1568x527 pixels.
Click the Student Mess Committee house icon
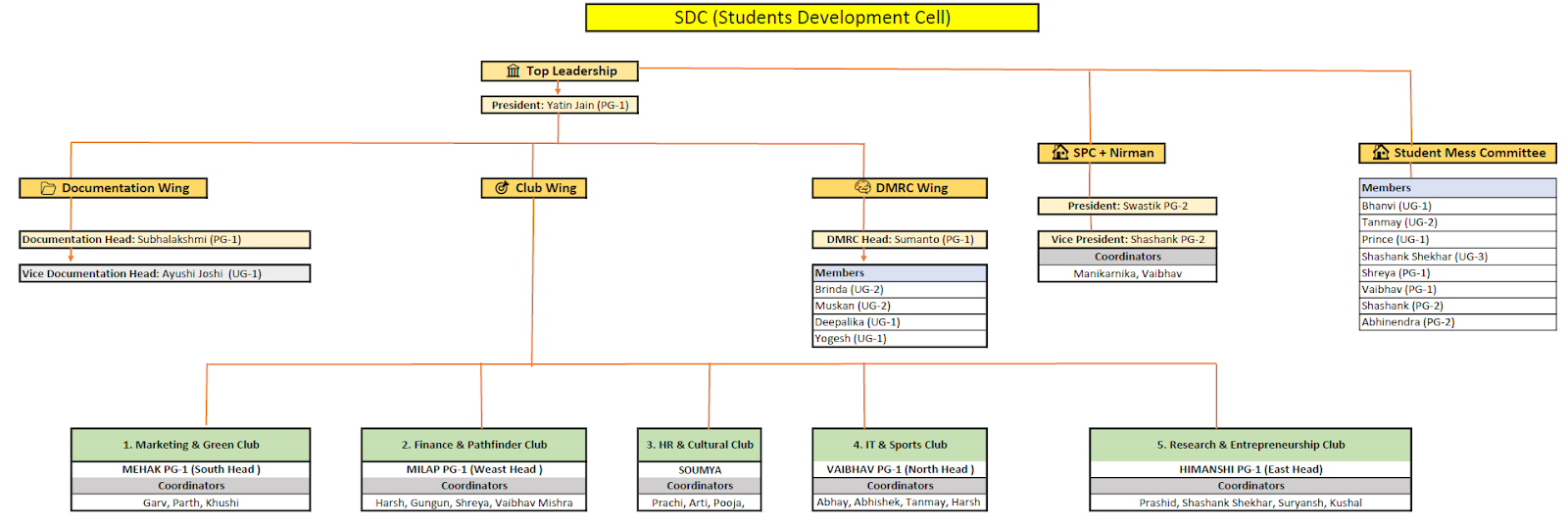tap(1380, 153)
